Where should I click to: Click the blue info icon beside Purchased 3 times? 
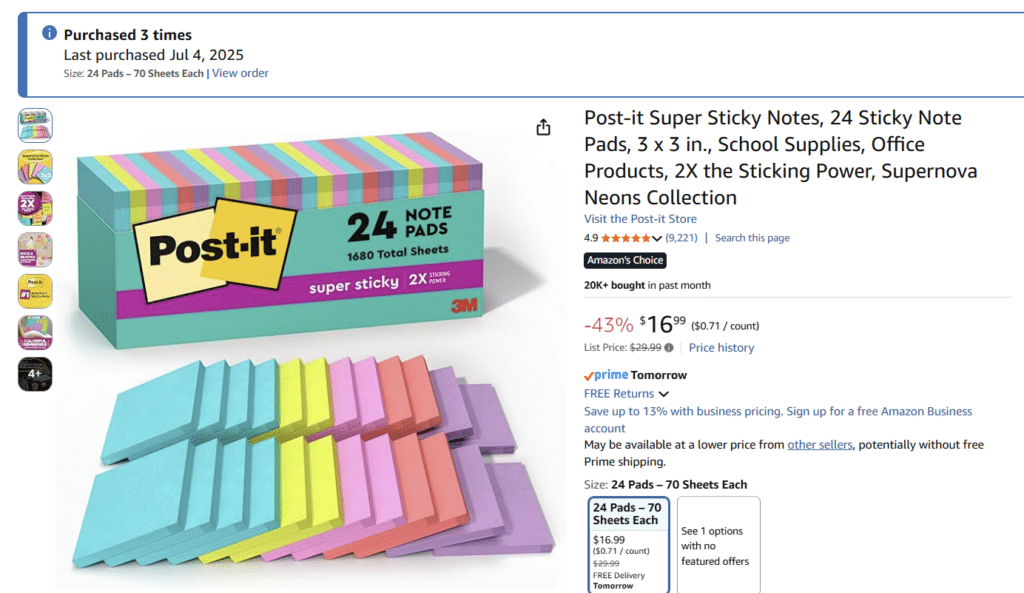49,33
